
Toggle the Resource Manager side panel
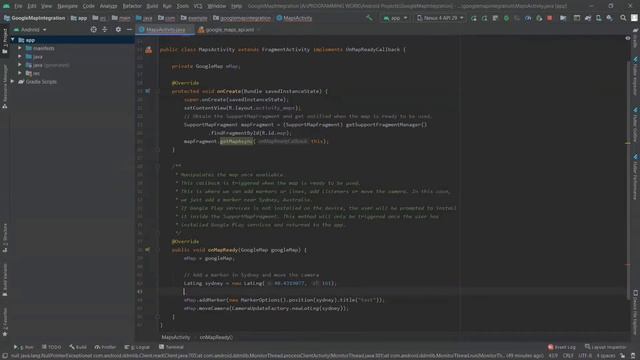point(5,87)
